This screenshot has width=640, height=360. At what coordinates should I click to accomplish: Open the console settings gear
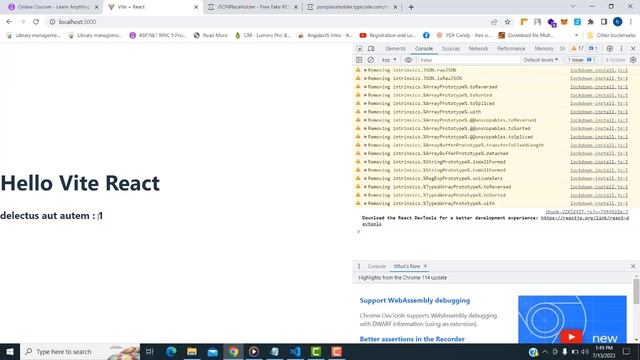633,60
